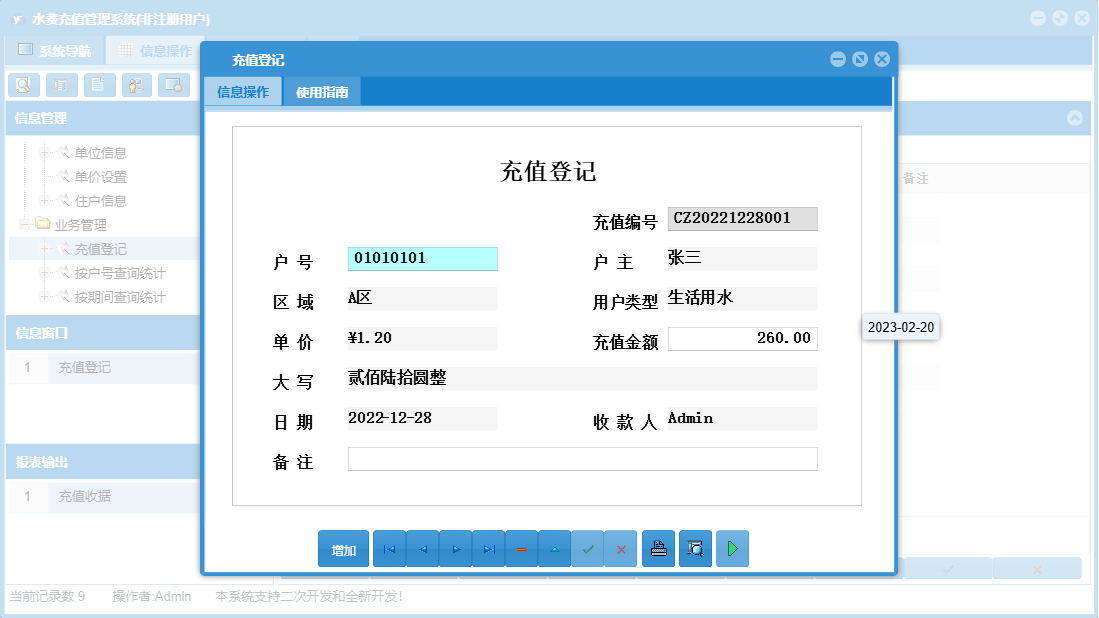Collapse the 信息管理 panel header
Viewport: 1099px width, 618px height.
tap(100, 119)
